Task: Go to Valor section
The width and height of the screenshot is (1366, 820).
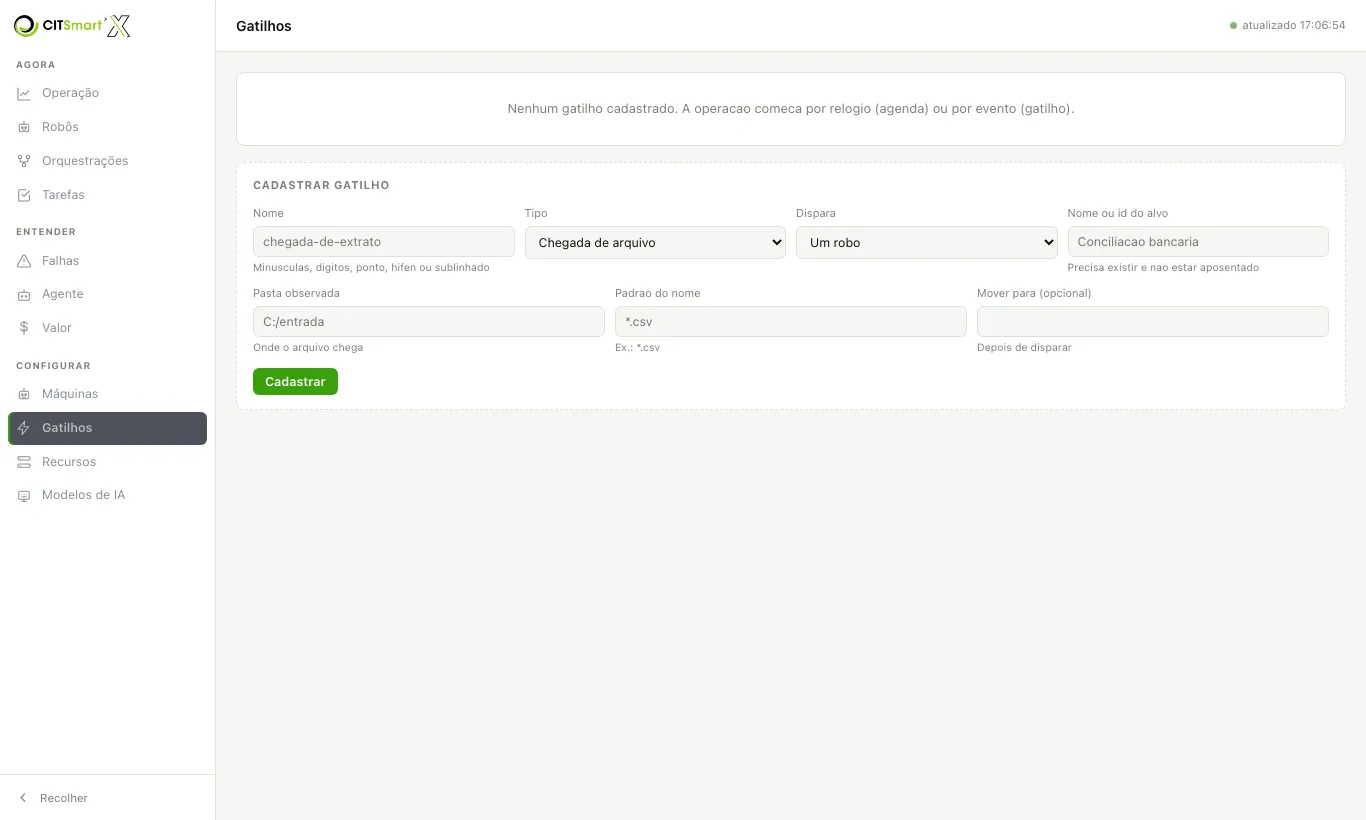Action: click(x=107, y=328)
